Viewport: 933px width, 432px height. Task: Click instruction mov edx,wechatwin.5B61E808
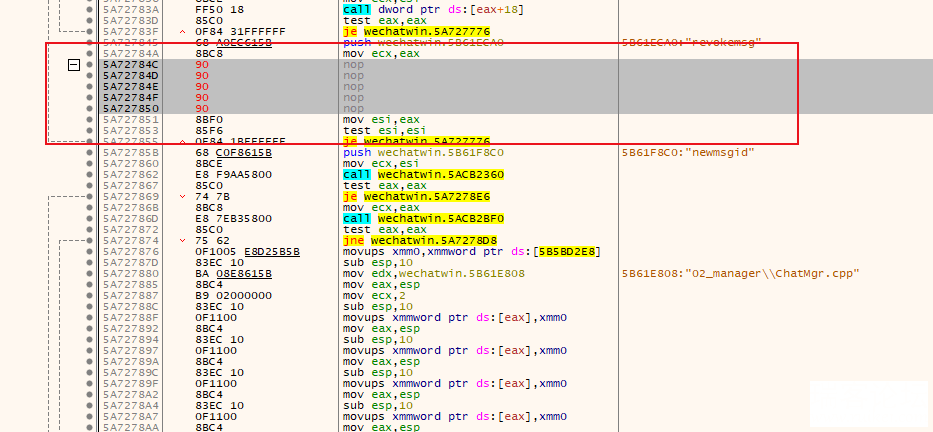point(434,274)
